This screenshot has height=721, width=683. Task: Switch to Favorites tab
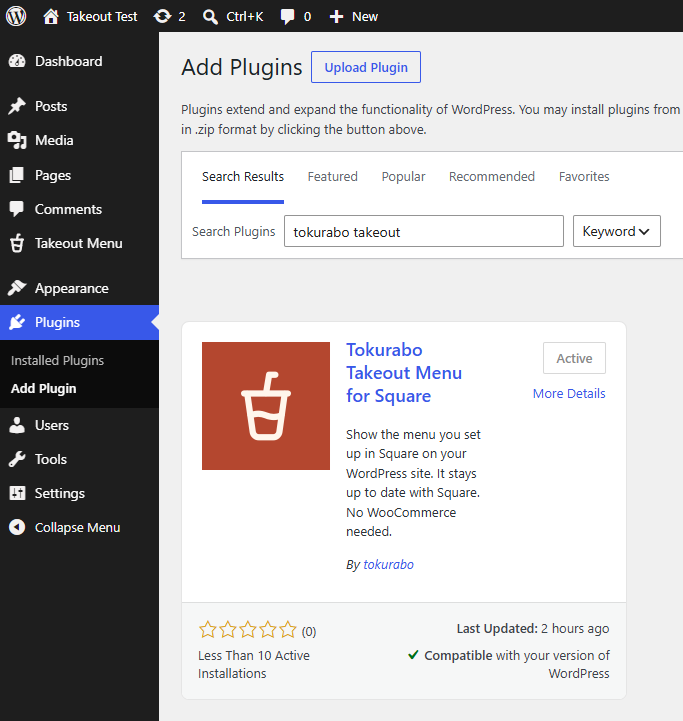[584, 177]
